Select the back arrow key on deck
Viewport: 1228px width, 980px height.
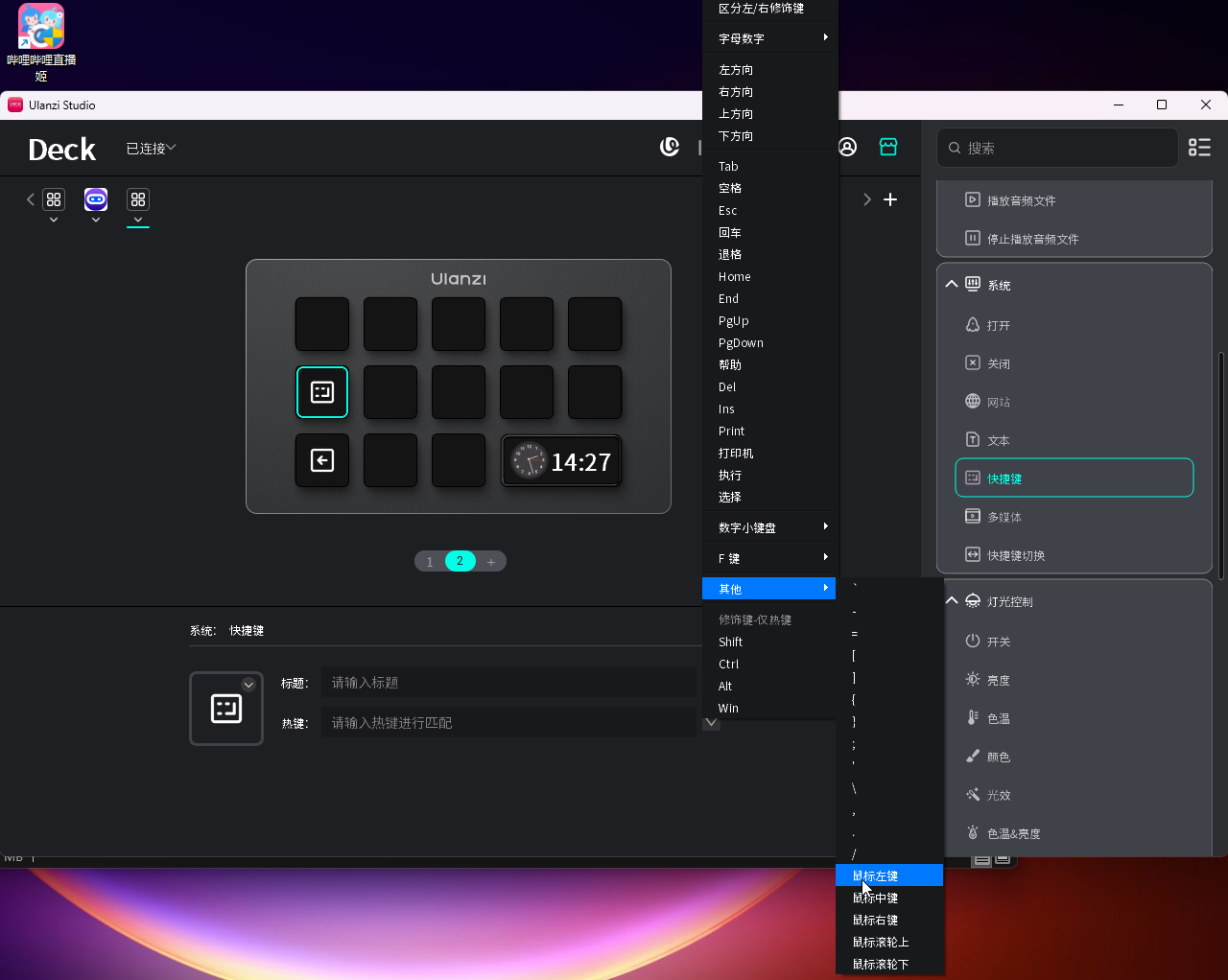click(322, 461)
